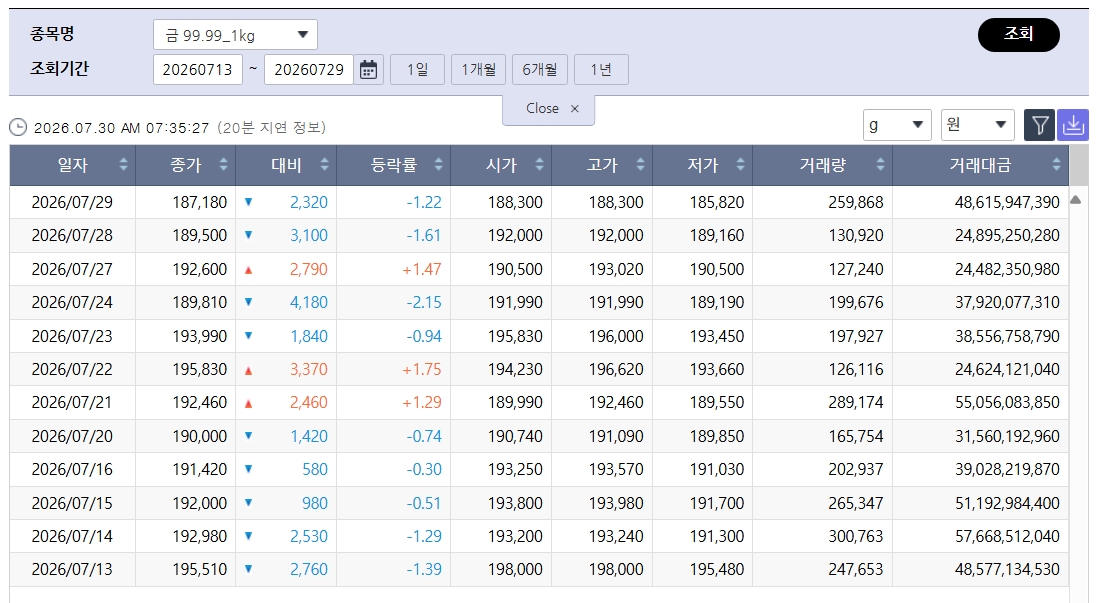Sort table by 등락률 column arrows
This screenshot has width=1103, height=603.
(438, 165)
